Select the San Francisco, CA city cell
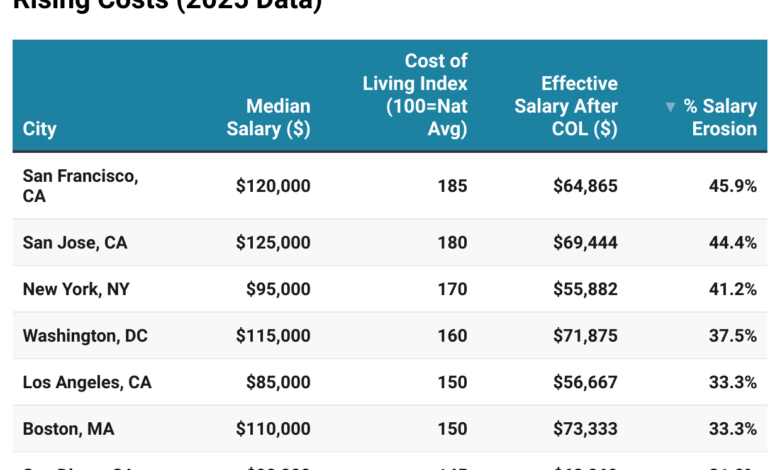This screenshot has width=780, height=470. (x=80, y=186)
